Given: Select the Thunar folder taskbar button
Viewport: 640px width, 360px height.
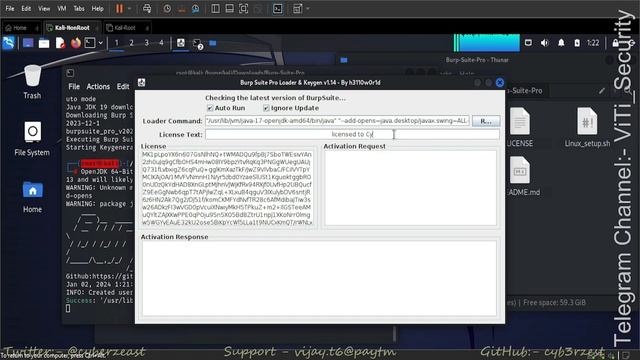Looking at the screenshot, I should [x=213, y=43].
